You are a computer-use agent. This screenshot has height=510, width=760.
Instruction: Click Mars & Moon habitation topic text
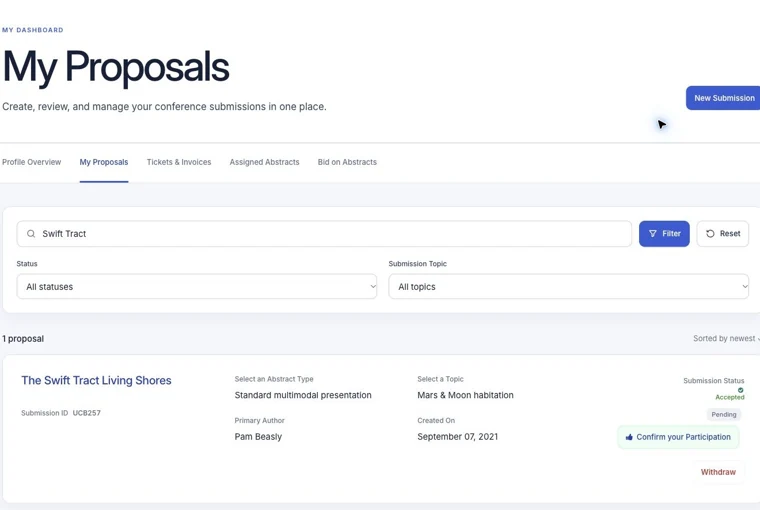[x=465, y=395]
